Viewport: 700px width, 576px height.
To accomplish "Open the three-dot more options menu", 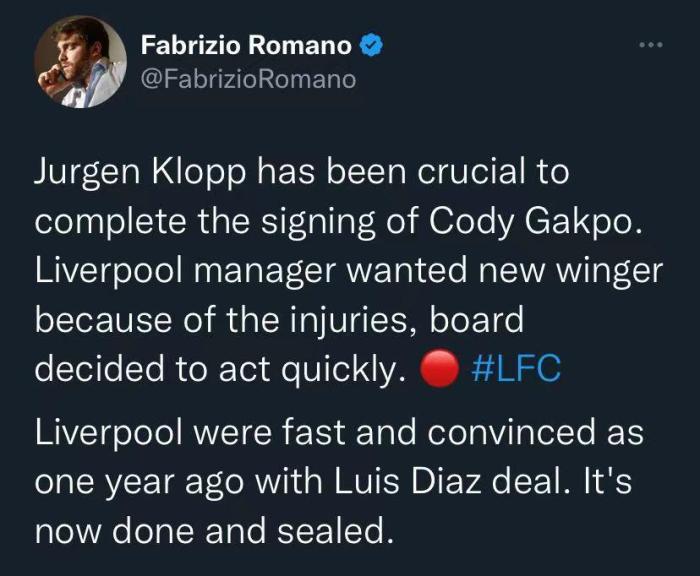I will (650, 46).
